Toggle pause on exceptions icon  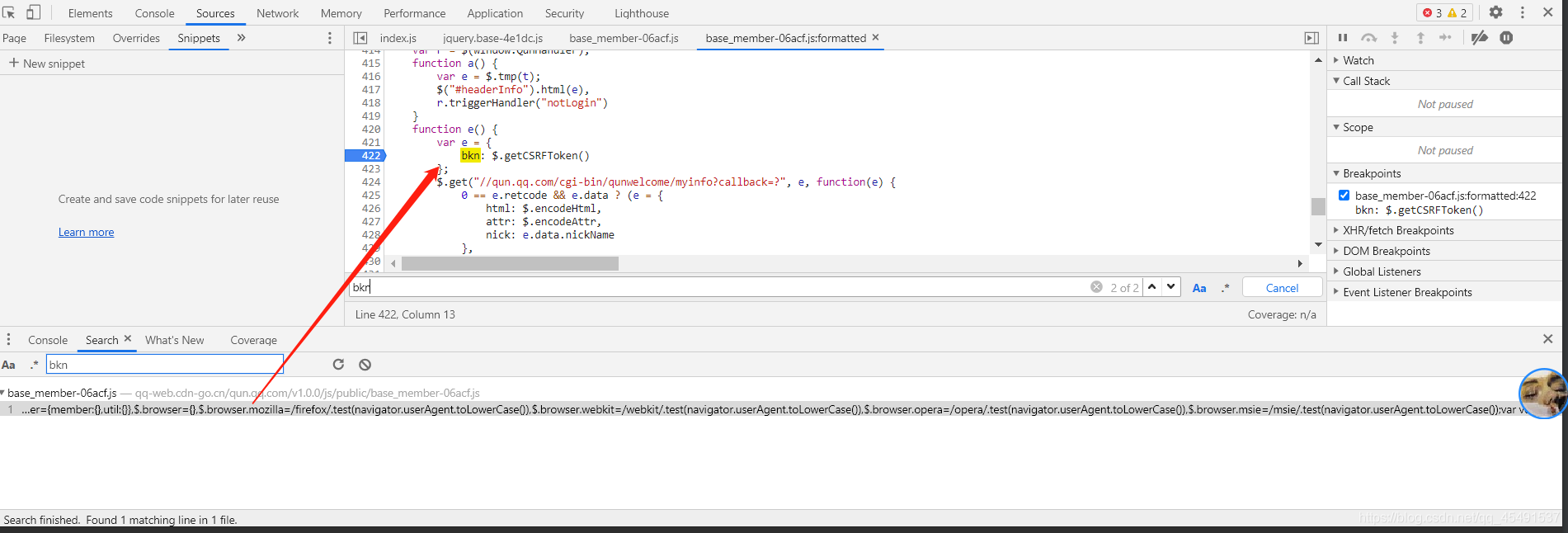tap(1506, 38)
